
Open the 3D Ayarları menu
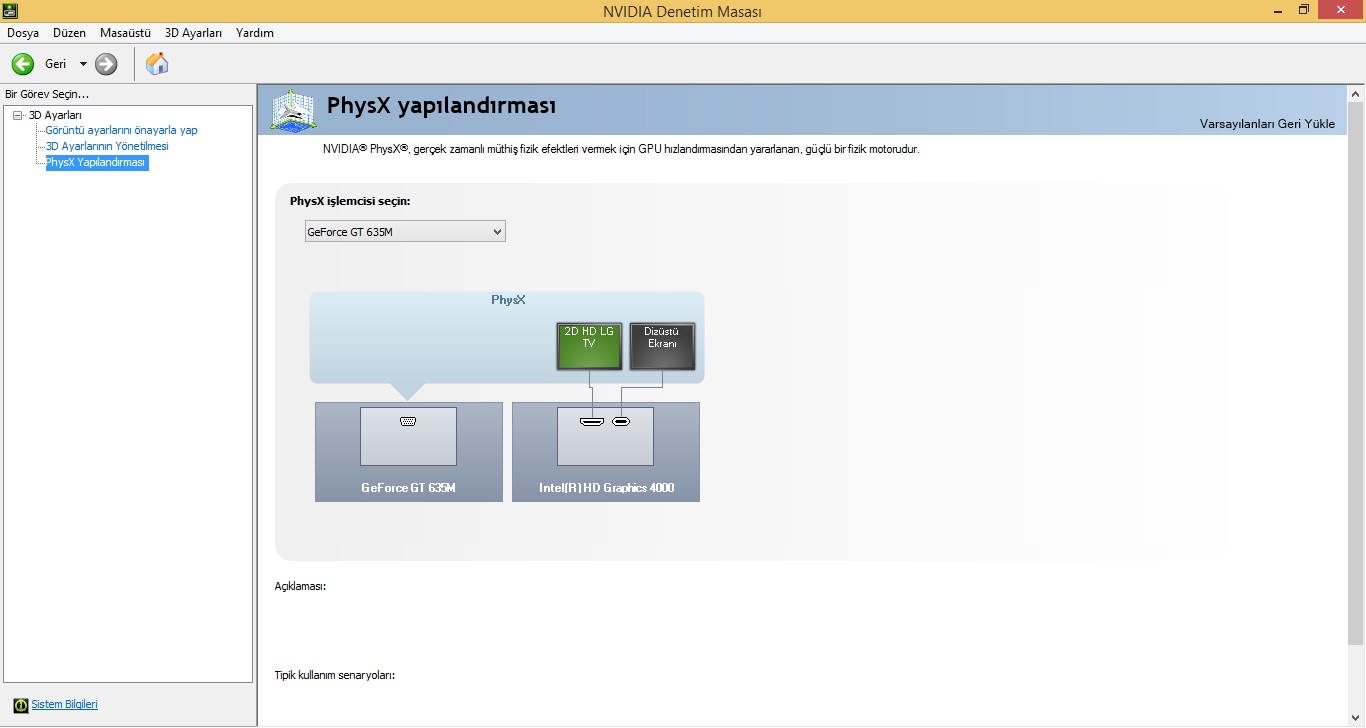193,33
